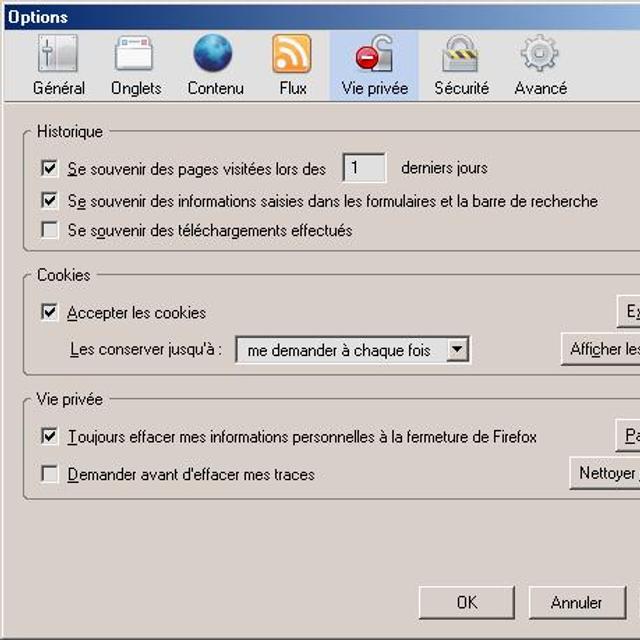
Task: Enable Demander avant d'effacer mes traces
Action: coord(49,474)
